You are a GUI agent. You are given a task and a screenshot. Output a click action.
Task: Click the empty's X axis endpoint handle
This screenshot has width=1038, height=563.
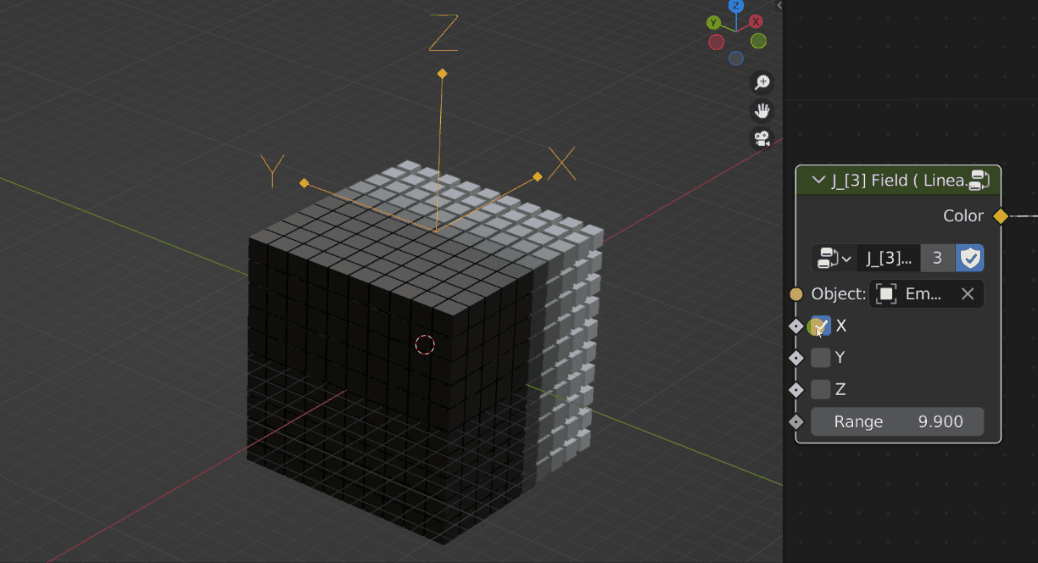[x=538, y=177]
